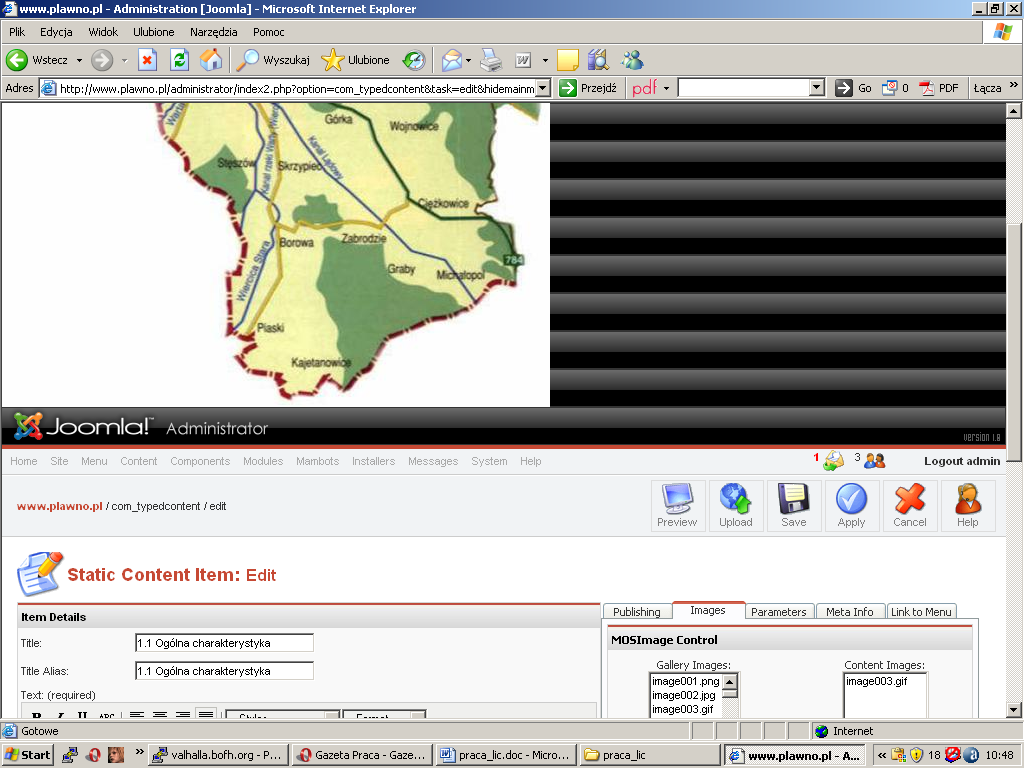1024x768 pixels.
Task: Save the static content item
Action: point(793,505)
